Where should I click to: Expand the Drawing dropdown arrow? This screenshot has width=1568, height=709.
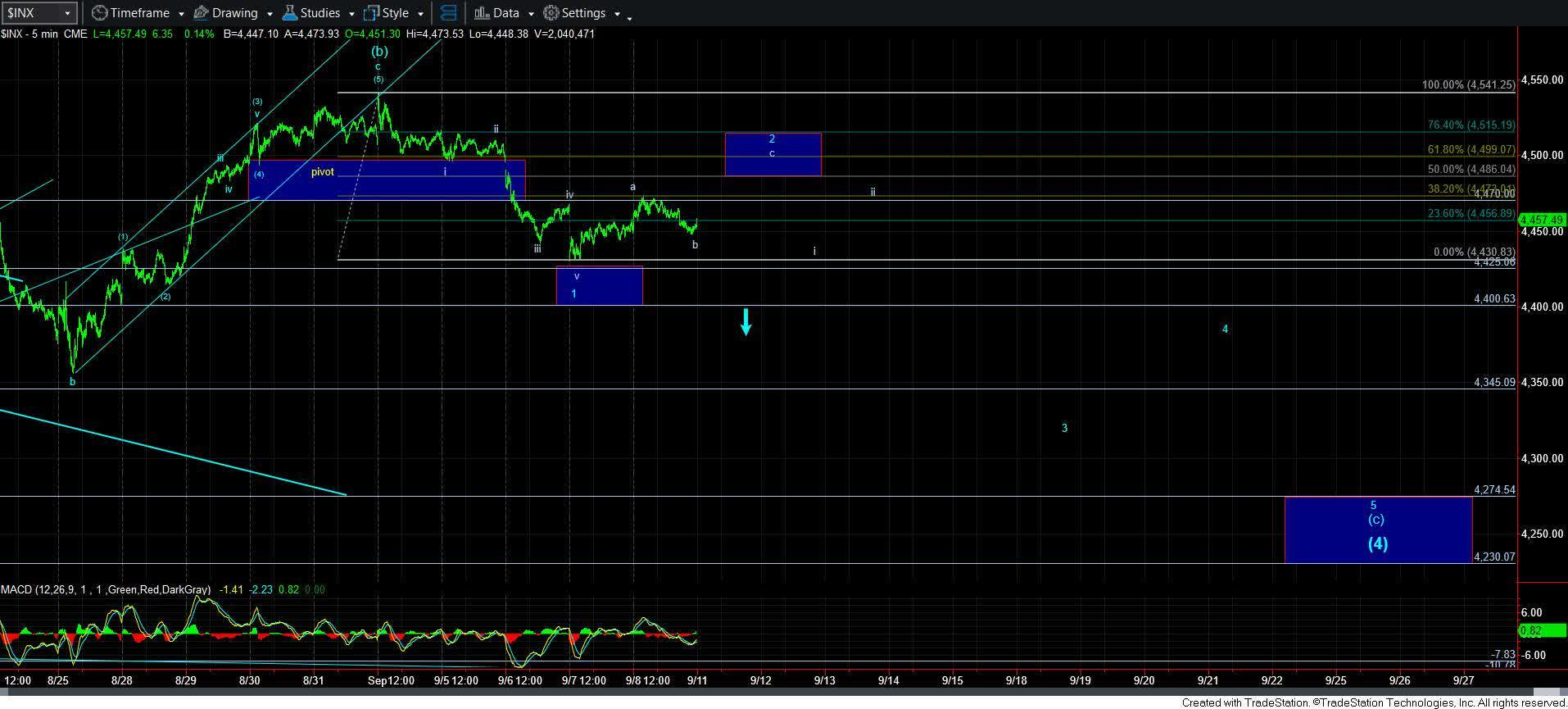click(x=269, y=14)
